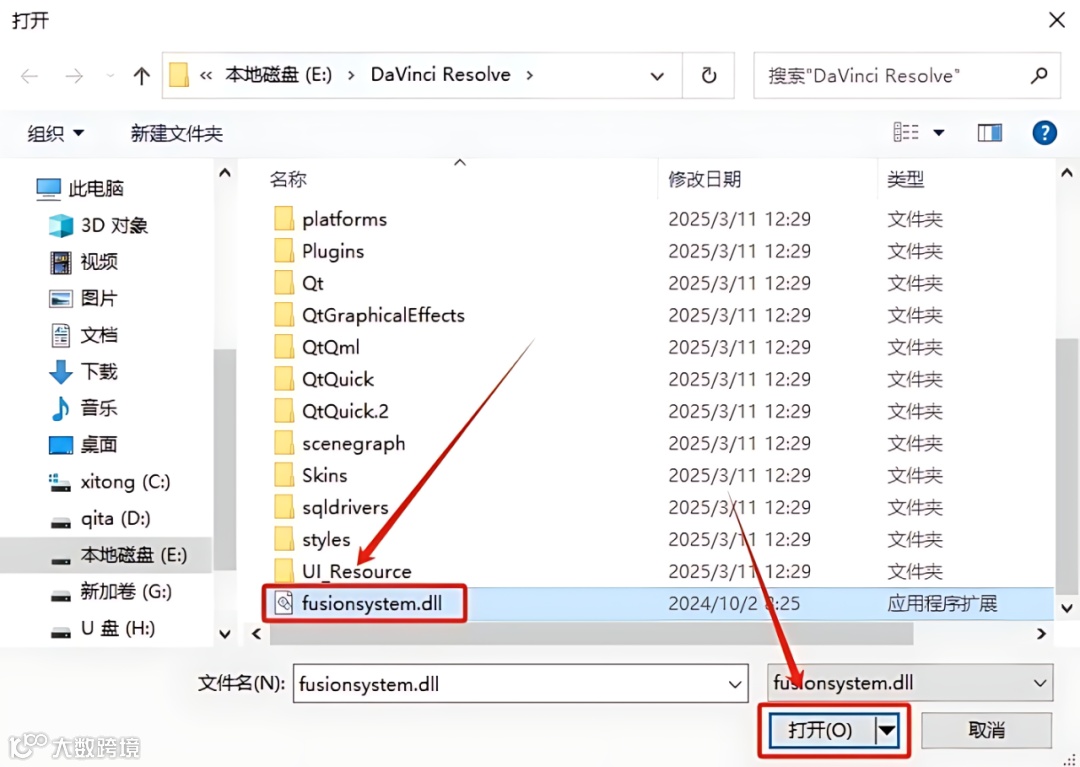The width and height of the screenshot is (1080, 767).
Task: Select the fusionsystem.dll file
Action: 372,603
